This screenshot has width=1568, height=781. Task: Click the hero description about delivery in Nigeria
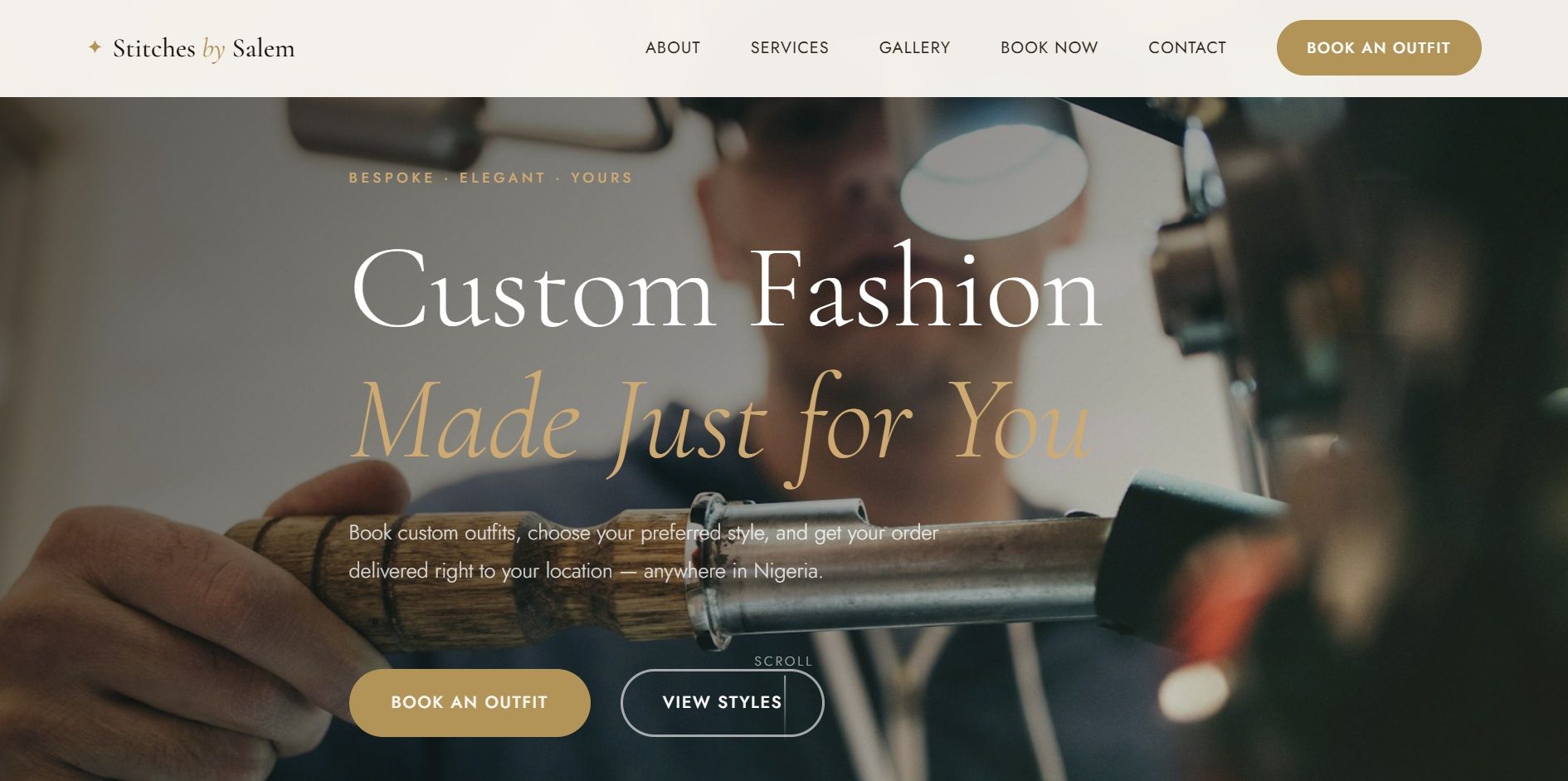tap(644, 552)
